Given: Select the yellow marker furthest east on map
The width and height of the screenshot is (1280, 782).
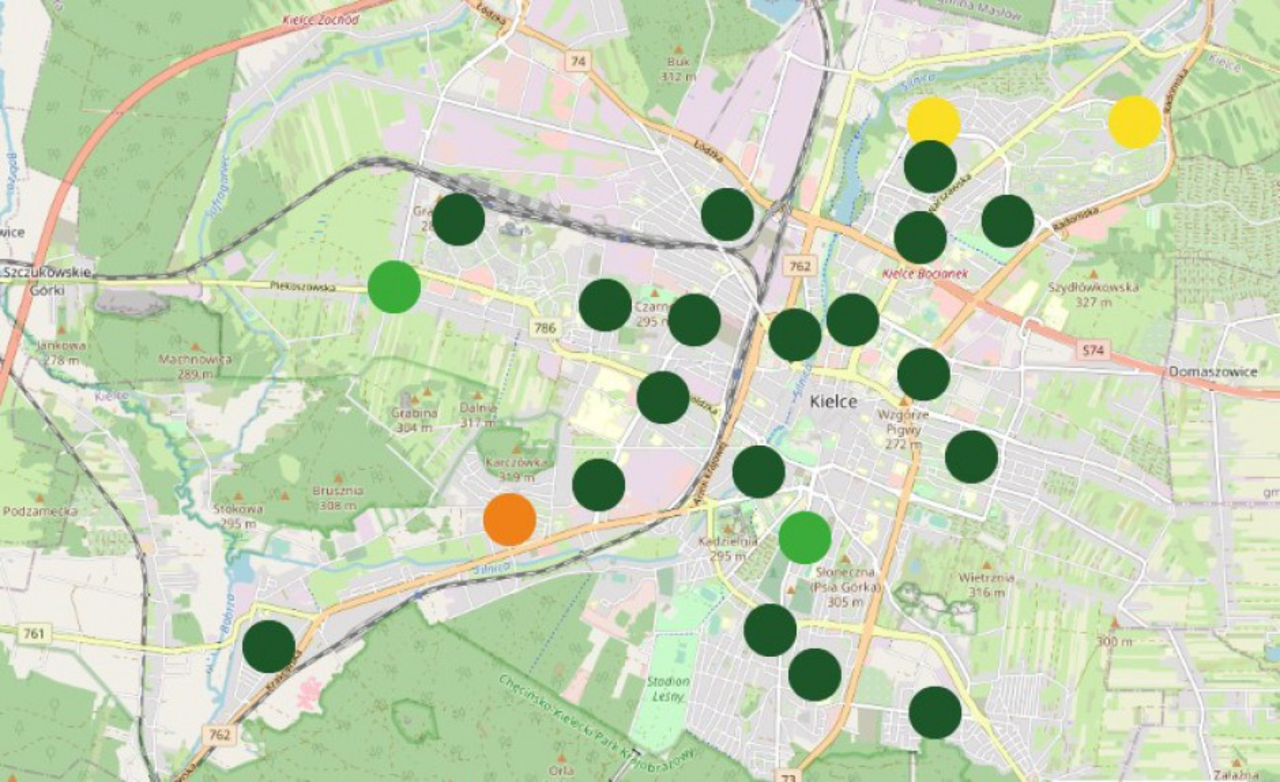Looking at the screenshot, I should pyautogui.click(x=1135, y=122).
